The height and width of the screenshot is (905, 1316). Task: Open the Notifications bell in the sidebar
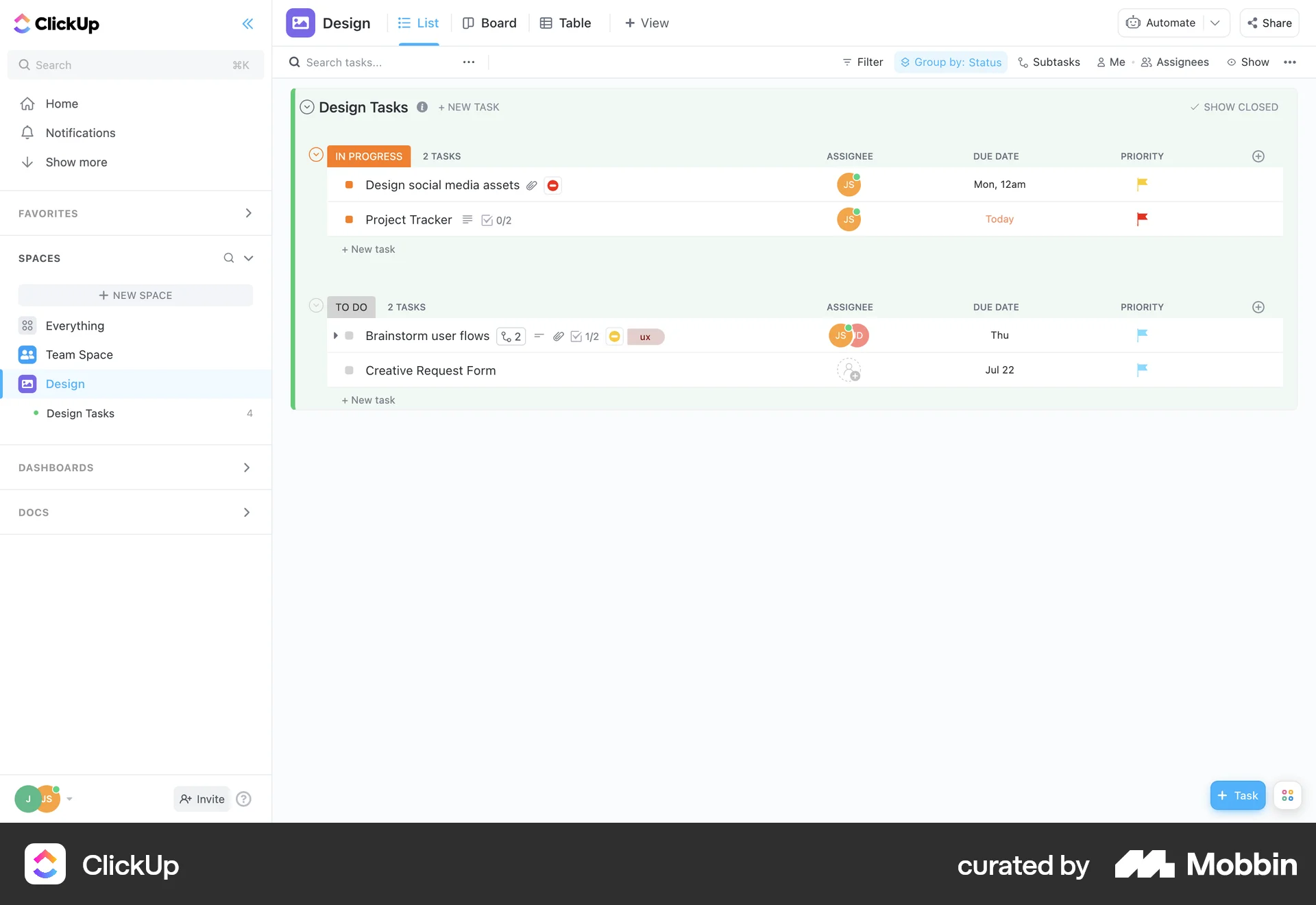tap(27, 132)
